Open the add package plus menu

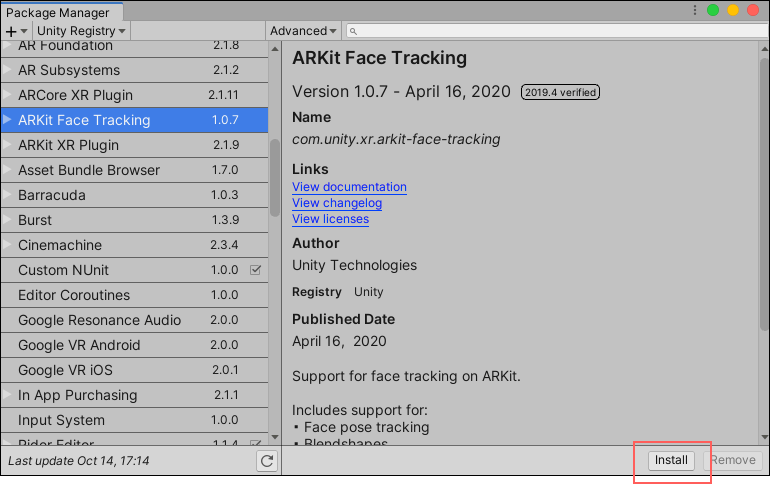16,31
